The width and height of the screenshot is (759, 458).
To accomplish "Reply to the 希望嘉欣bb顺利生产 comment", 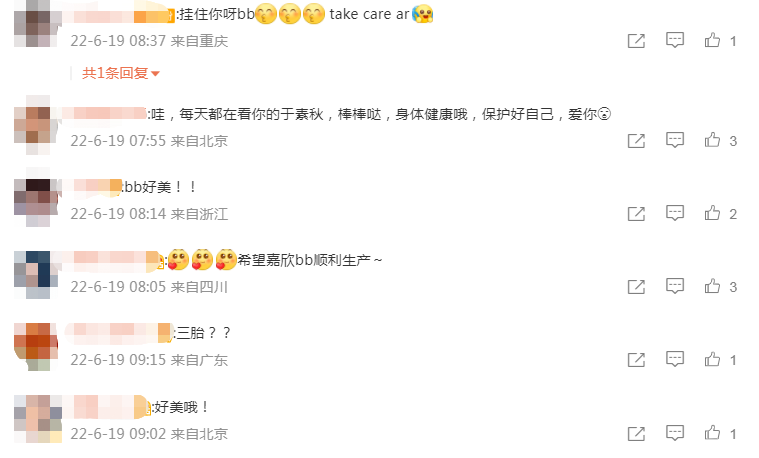I will (x=675, y=287).
